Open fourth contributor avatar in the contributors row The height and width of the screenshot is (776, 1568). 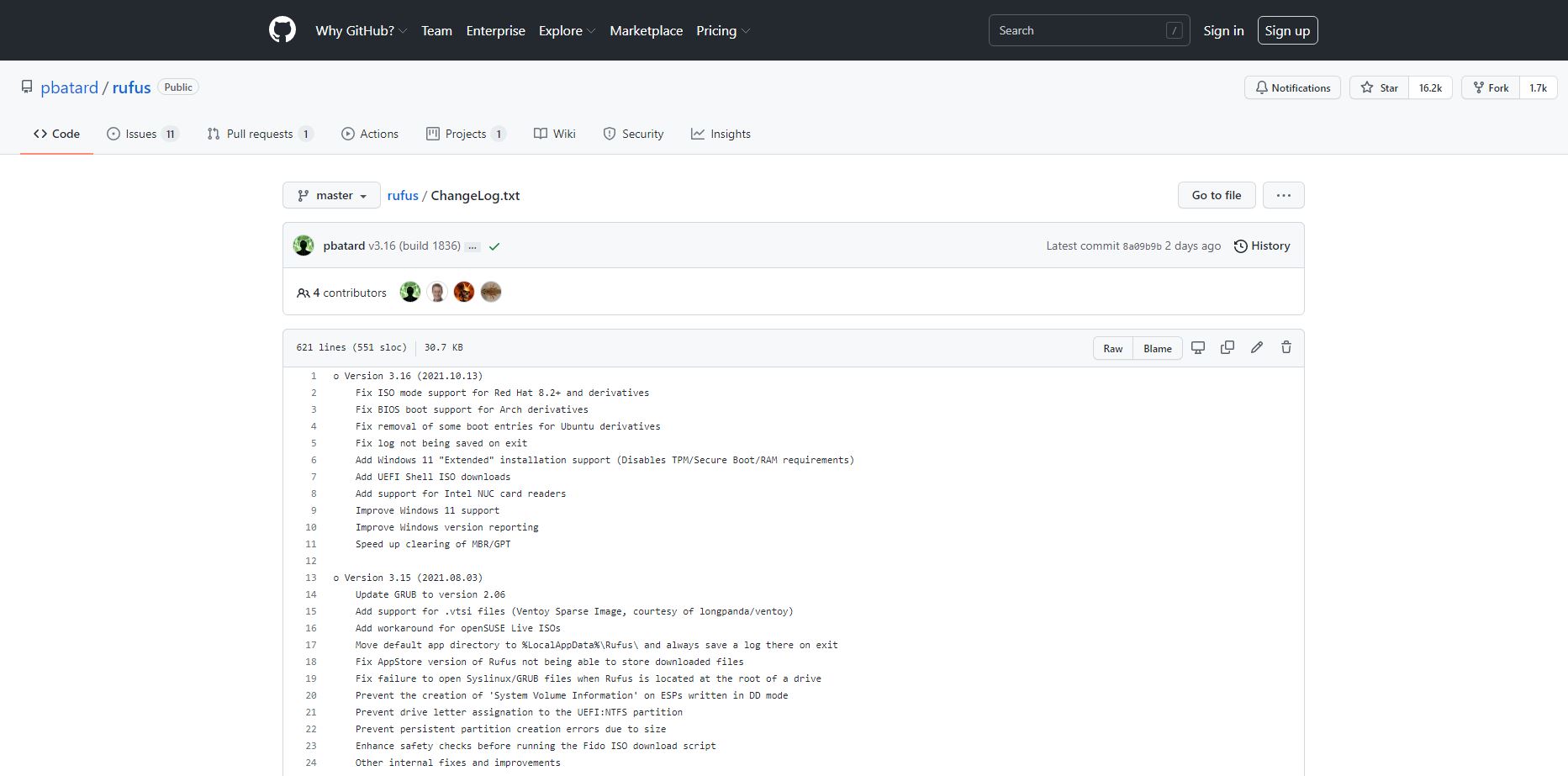(491, 292)
